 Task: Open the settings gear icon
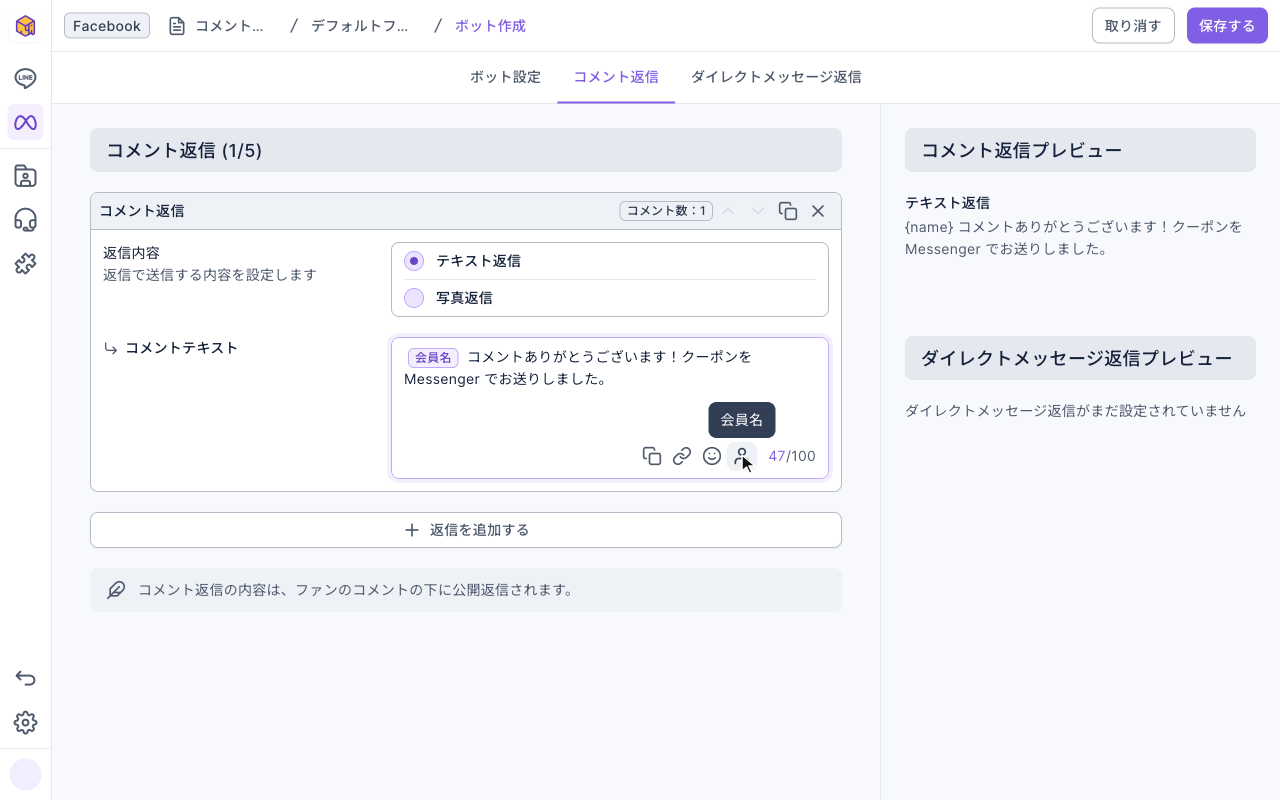click(x=26, y=722)
